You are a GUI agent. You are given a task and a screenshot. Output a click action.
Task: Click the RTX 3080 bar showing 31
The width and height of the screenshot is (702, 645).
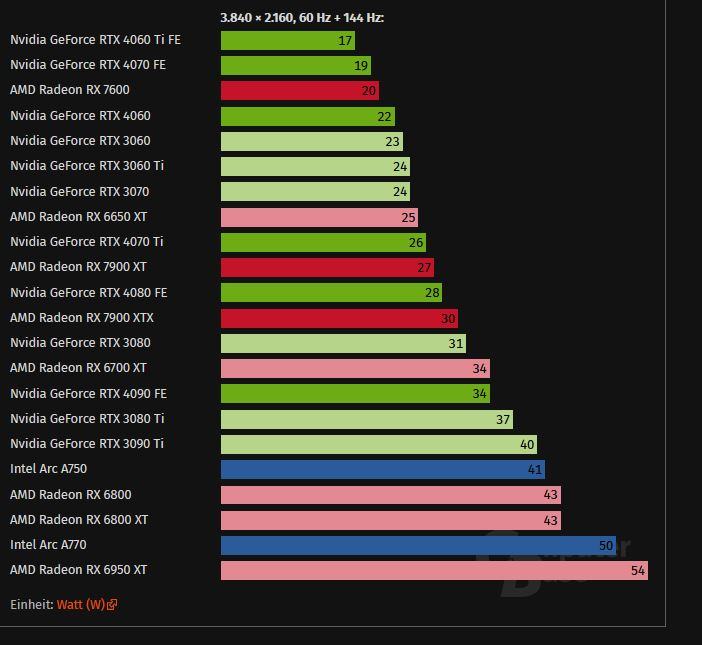pyautogui.click(x=343, y=344)
